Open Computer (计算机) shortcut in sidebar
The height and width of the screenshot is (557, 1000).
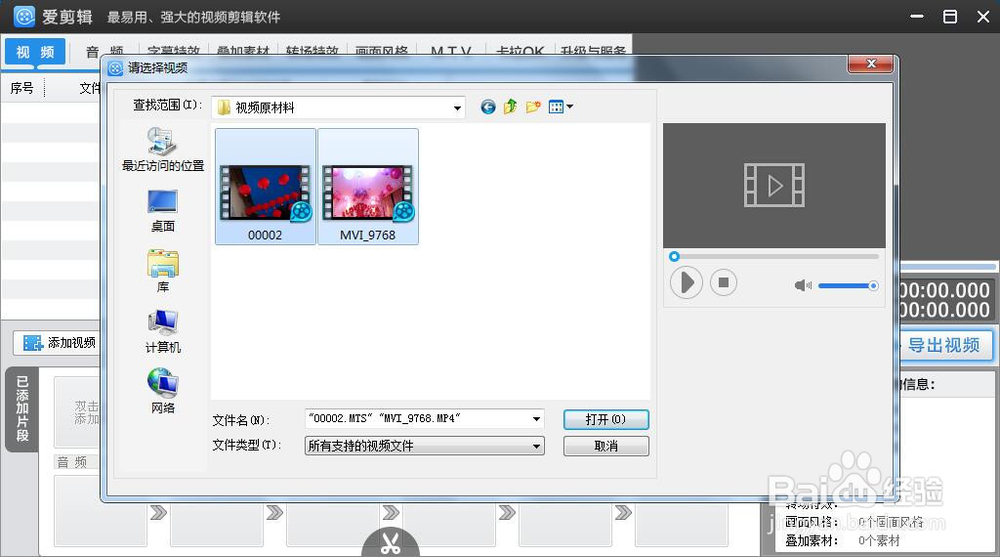click(x=163, y=332)
